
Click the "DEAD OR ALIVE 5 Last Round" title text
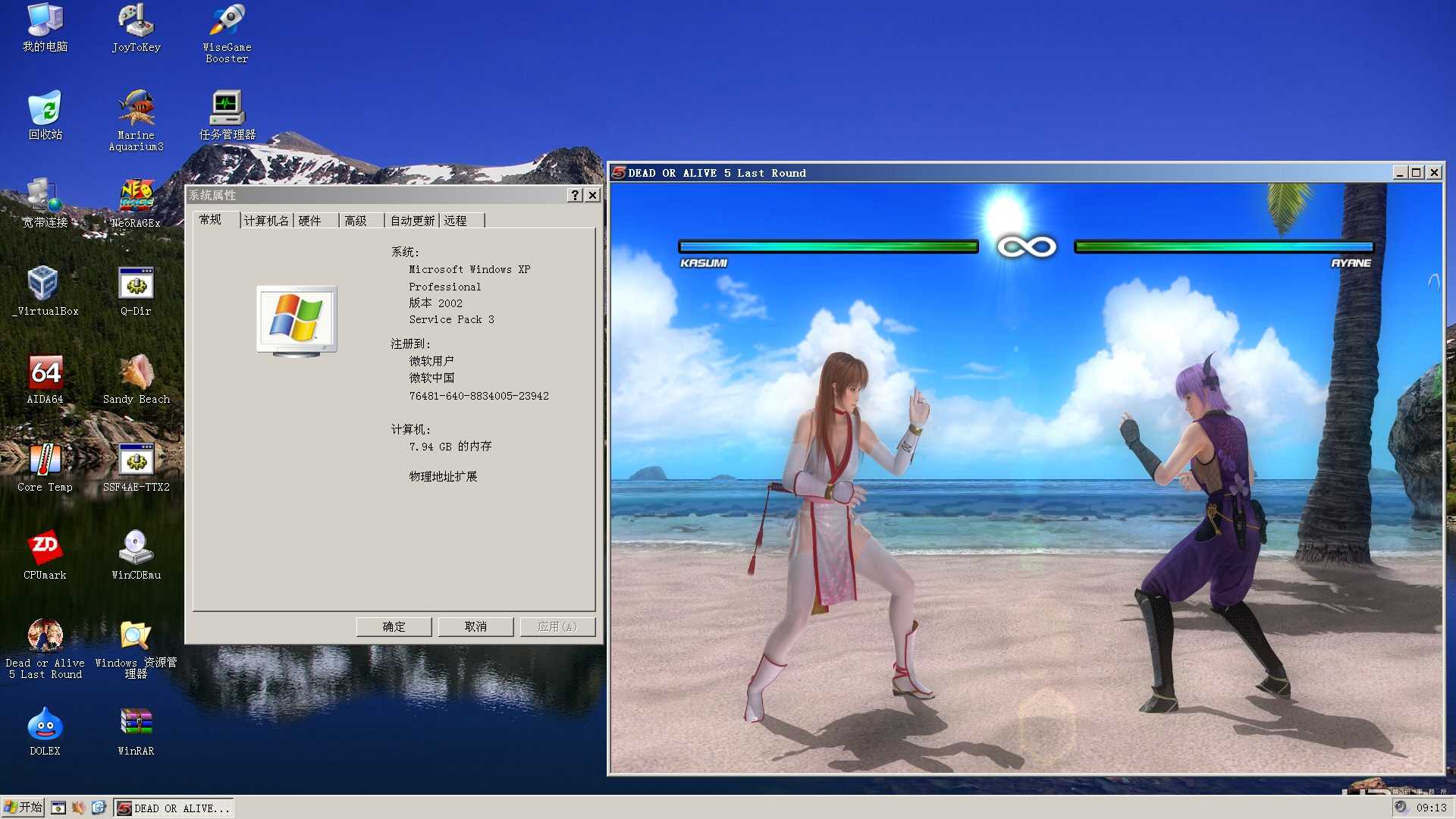pyautogui.click(x=717, y=173)
